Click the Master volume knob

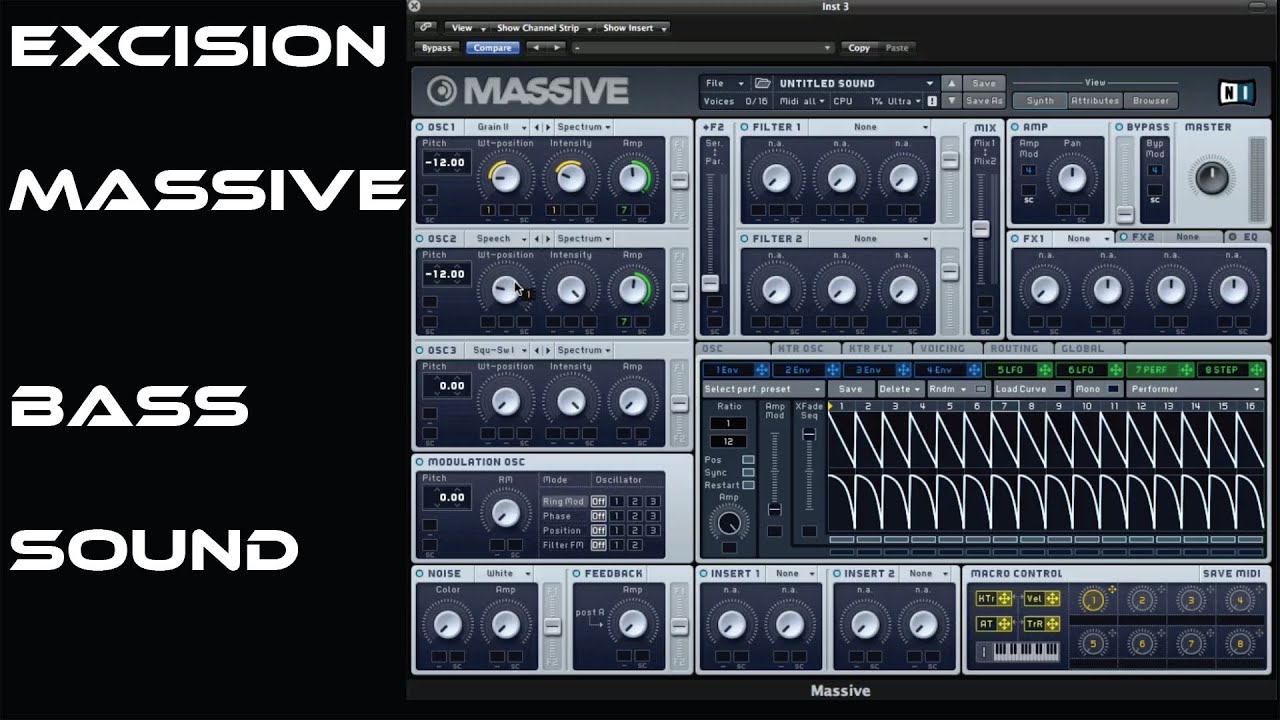(1211, 178)
